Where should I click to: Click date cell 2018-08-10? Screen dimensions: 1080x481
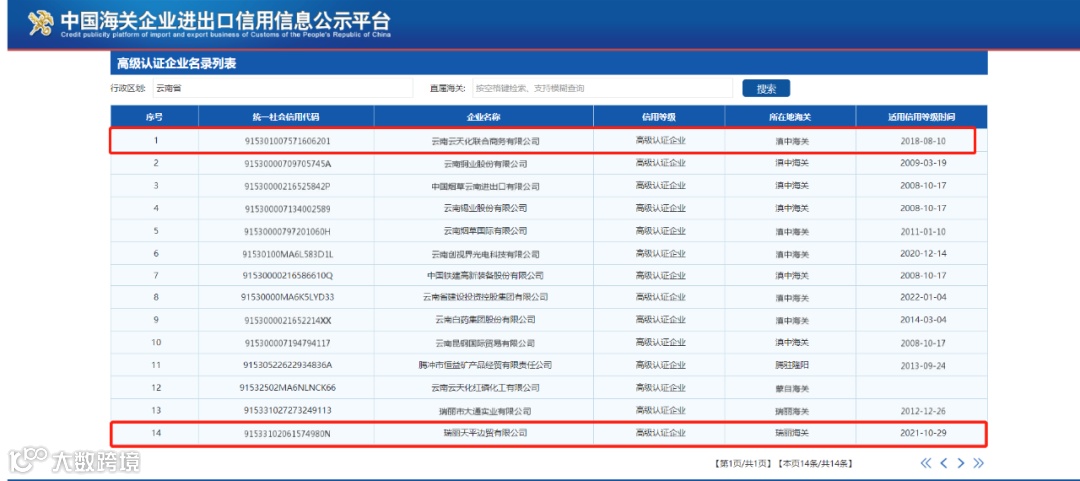click(923, 141)
